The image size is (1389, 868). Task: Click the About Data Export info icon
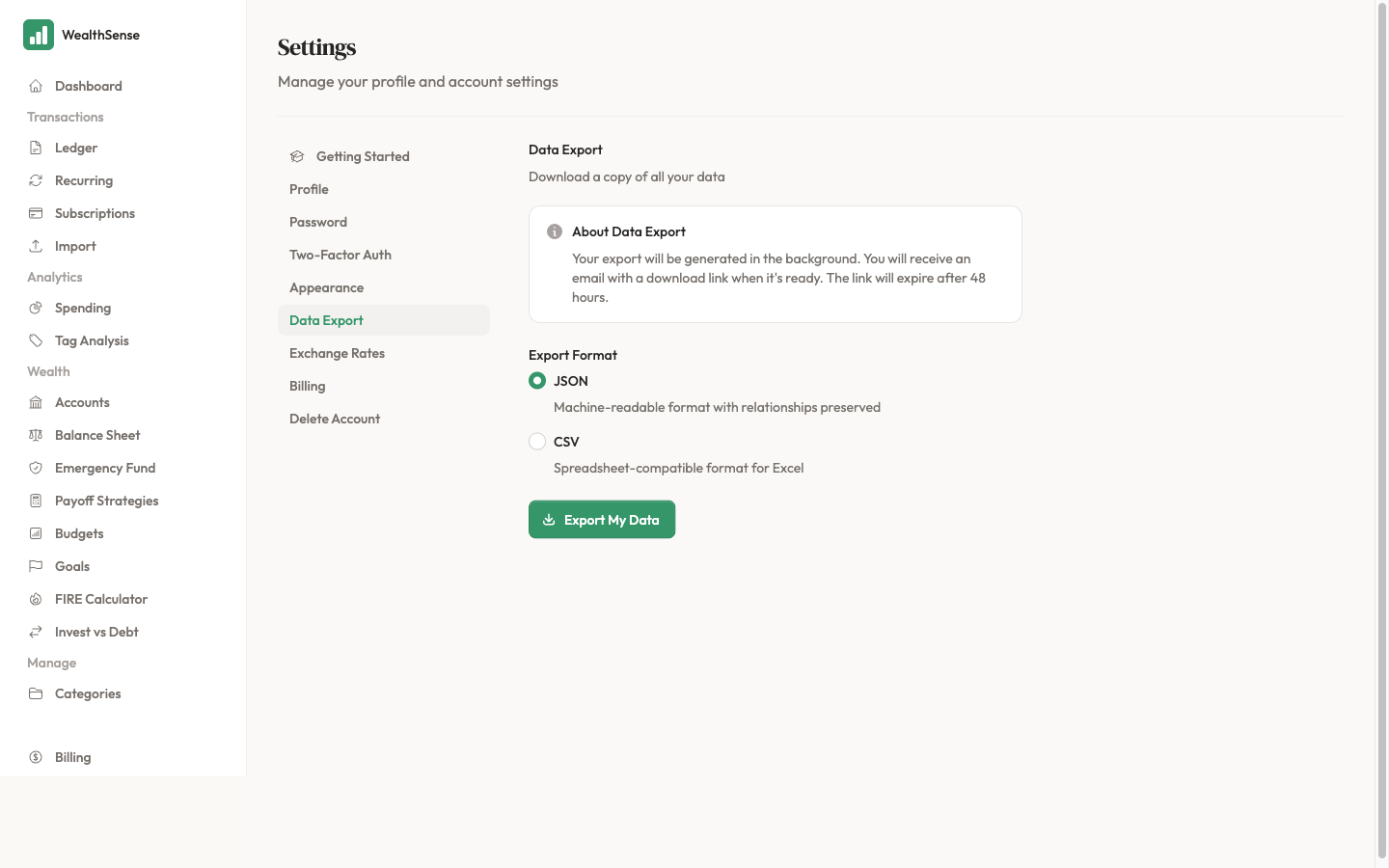point(555,231)
